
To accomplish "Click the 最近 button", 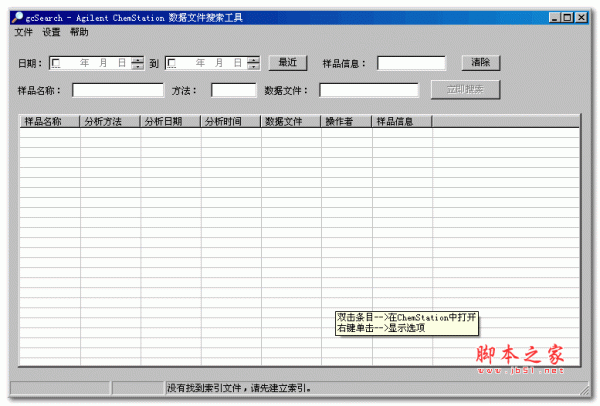I will tap(287, 62).
